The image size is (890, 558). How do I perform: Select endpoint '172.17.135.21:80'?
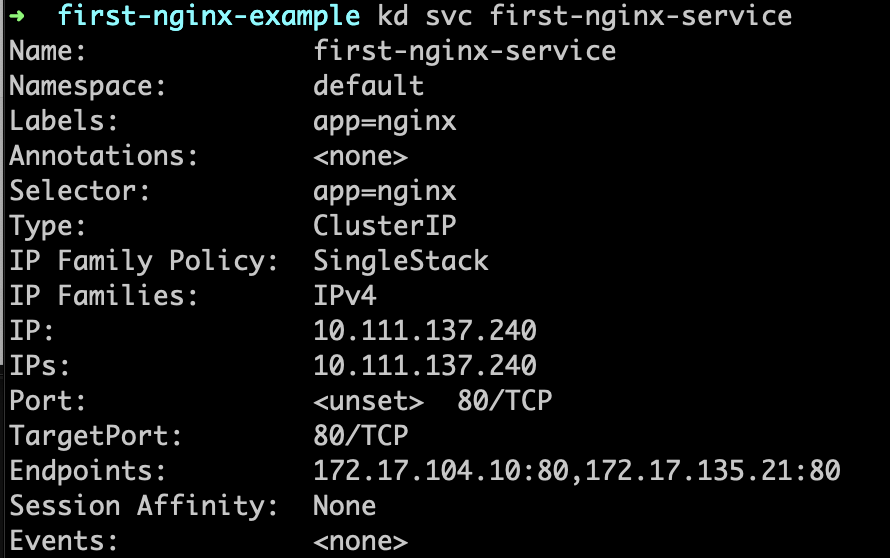(x=712, y=471)
